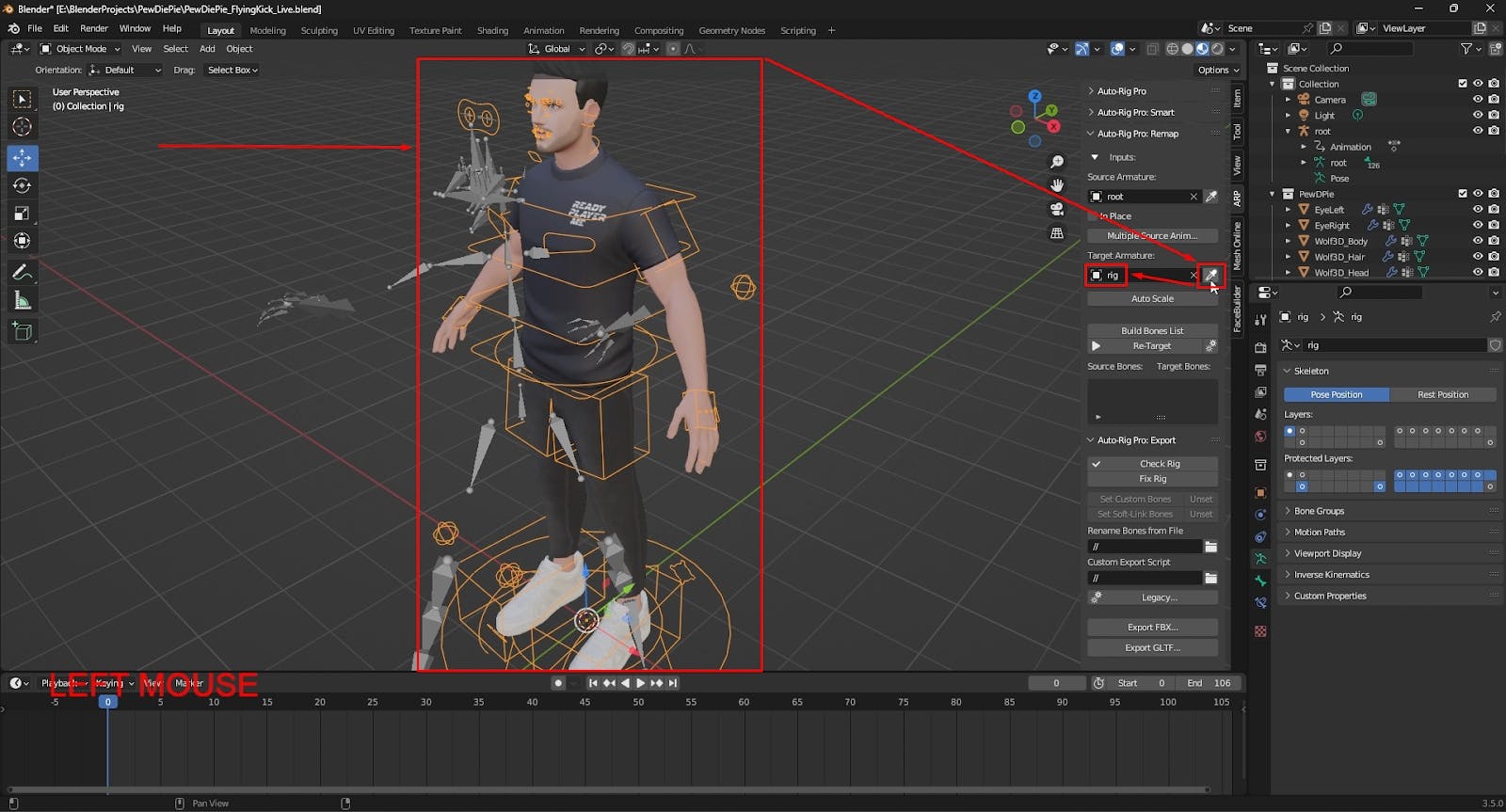
Task: Open folder browser for Rename Bones from File
Action: click(1211, 547)
